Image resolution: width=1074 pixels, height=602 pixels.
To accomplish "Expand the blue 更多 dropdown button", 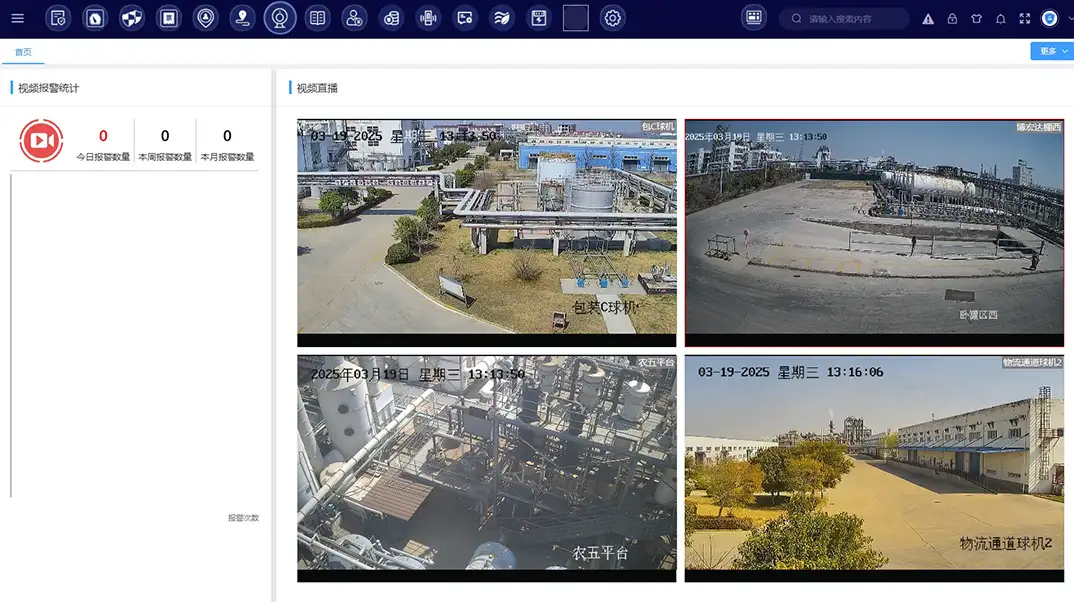I will [1053, 51].
